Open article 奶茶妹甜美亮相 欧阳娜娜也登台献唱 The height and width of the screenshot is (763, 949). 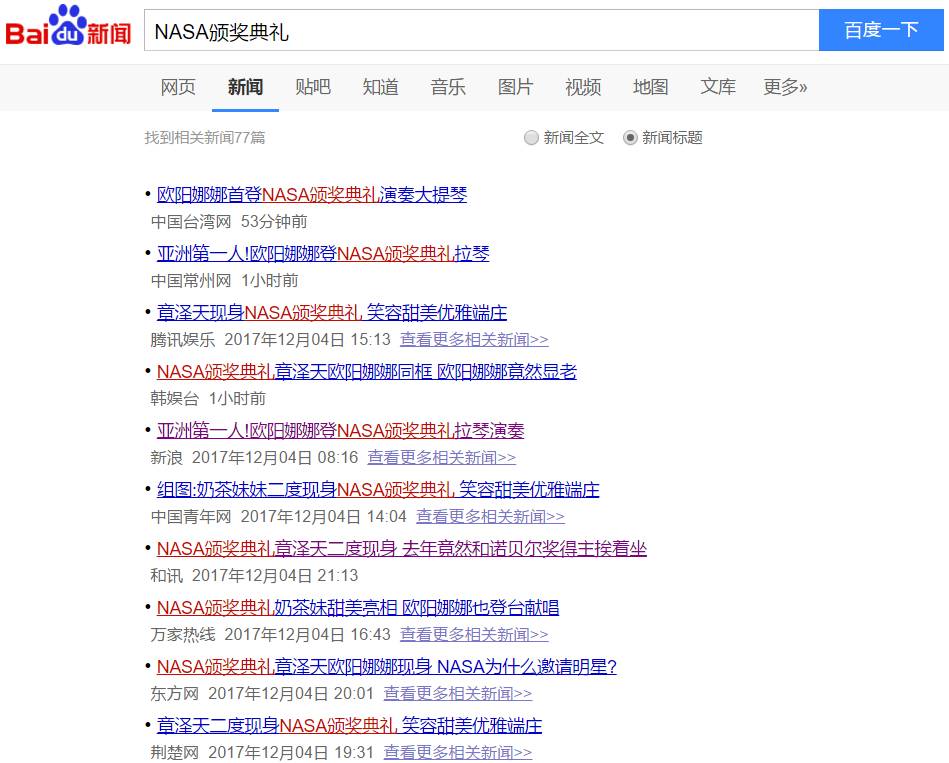coord(358,607)
